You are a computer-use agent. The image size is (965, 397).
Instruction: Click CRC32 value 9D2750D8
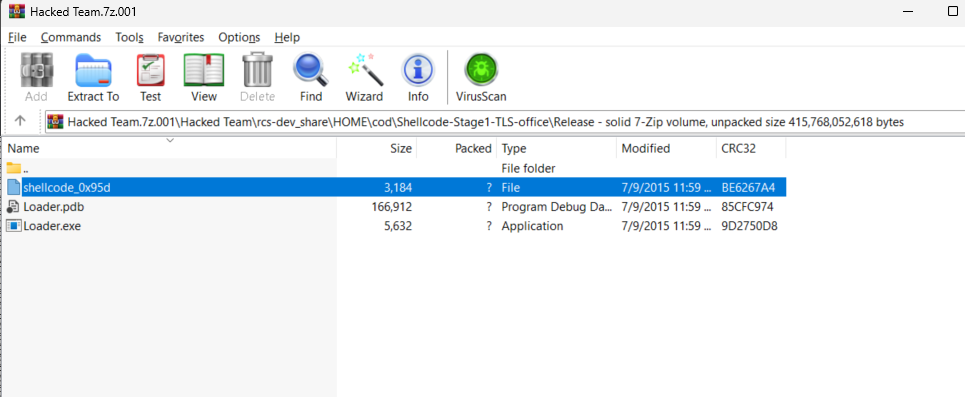pyautogui.click(x=749, y=226)
